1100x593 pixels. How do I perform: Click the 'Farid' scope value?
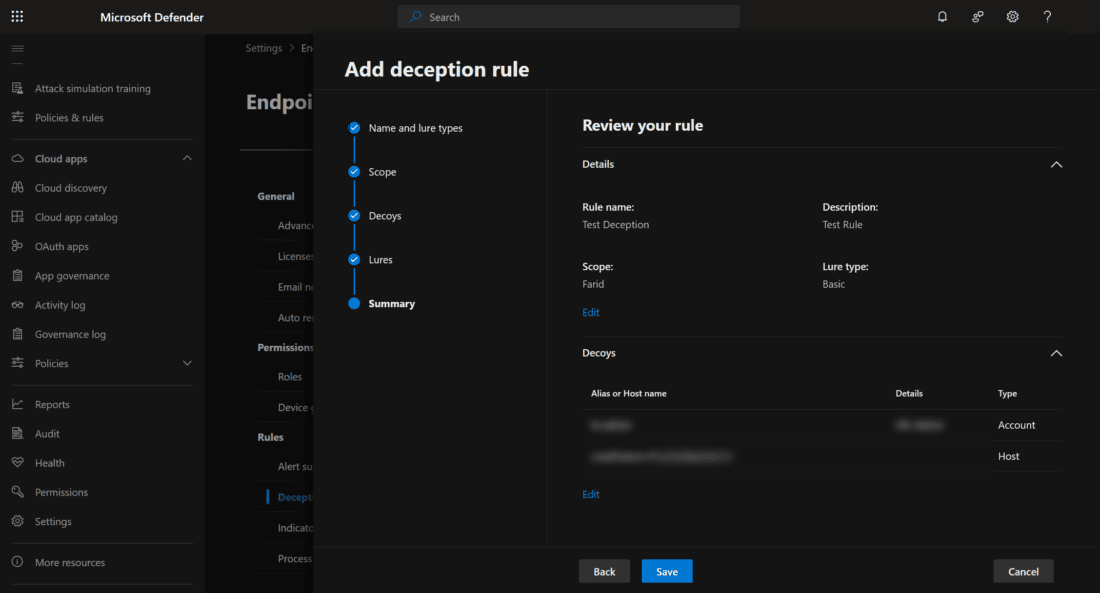click(593, 284)
